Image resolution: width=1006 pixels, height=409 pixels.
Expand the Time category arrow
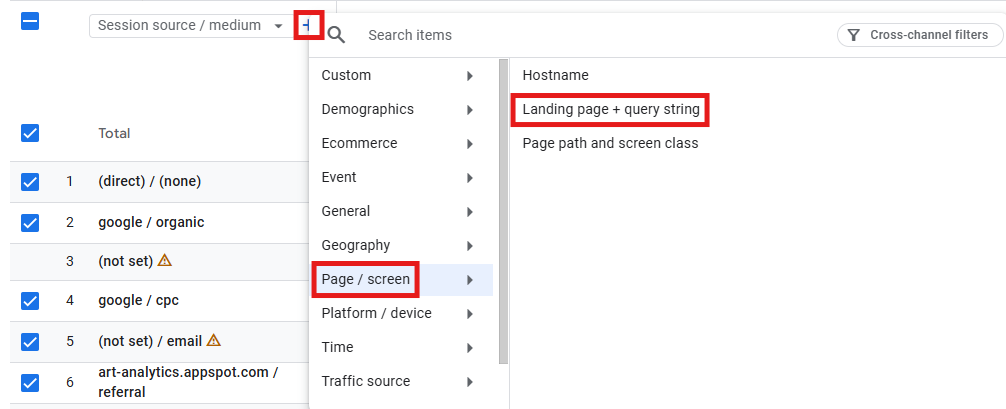pos(470,348)
